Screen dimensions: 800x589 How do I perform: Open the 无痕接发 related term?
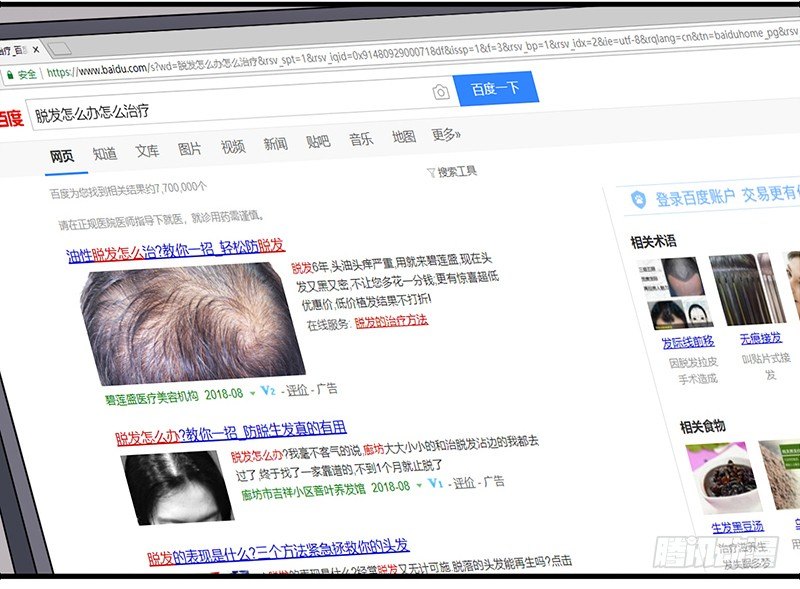[761, 338]
